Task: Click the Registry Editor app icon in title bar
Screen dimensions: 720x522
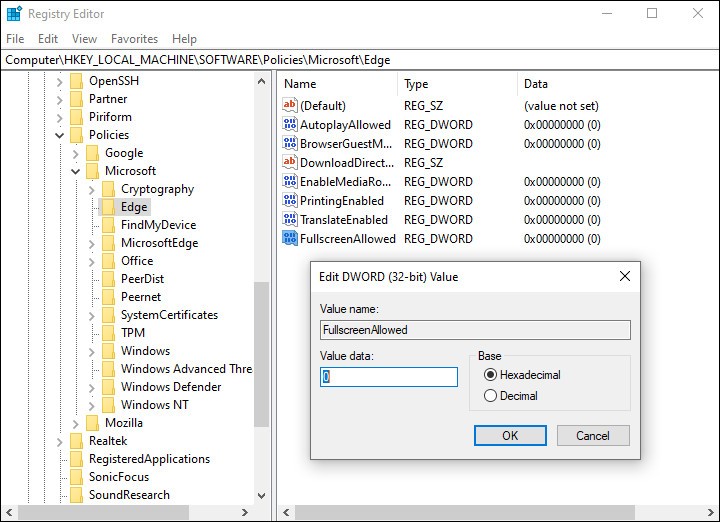Action: point(14,14)
